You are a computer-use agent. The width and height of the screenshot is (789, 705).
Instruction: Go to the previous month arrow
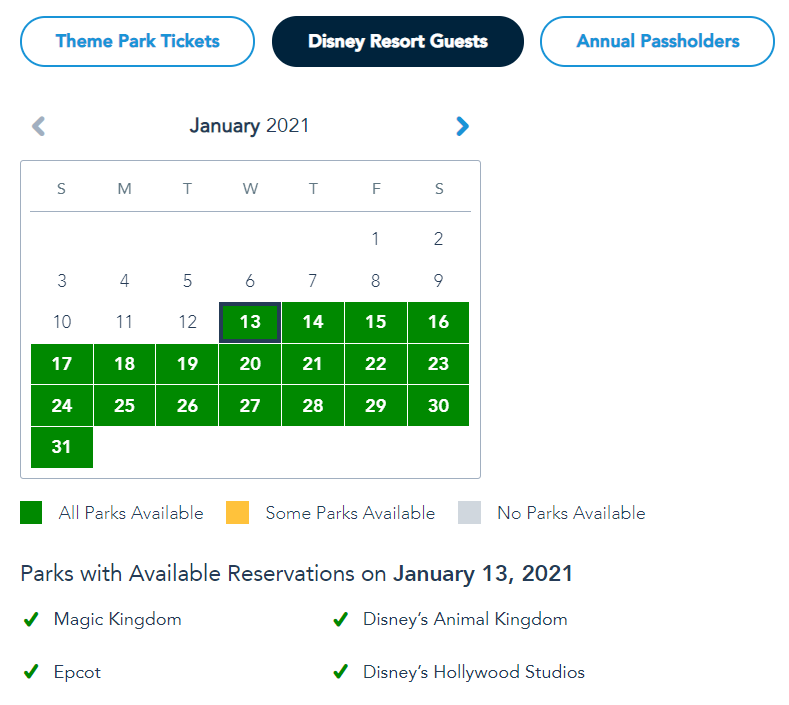[39, 126]
